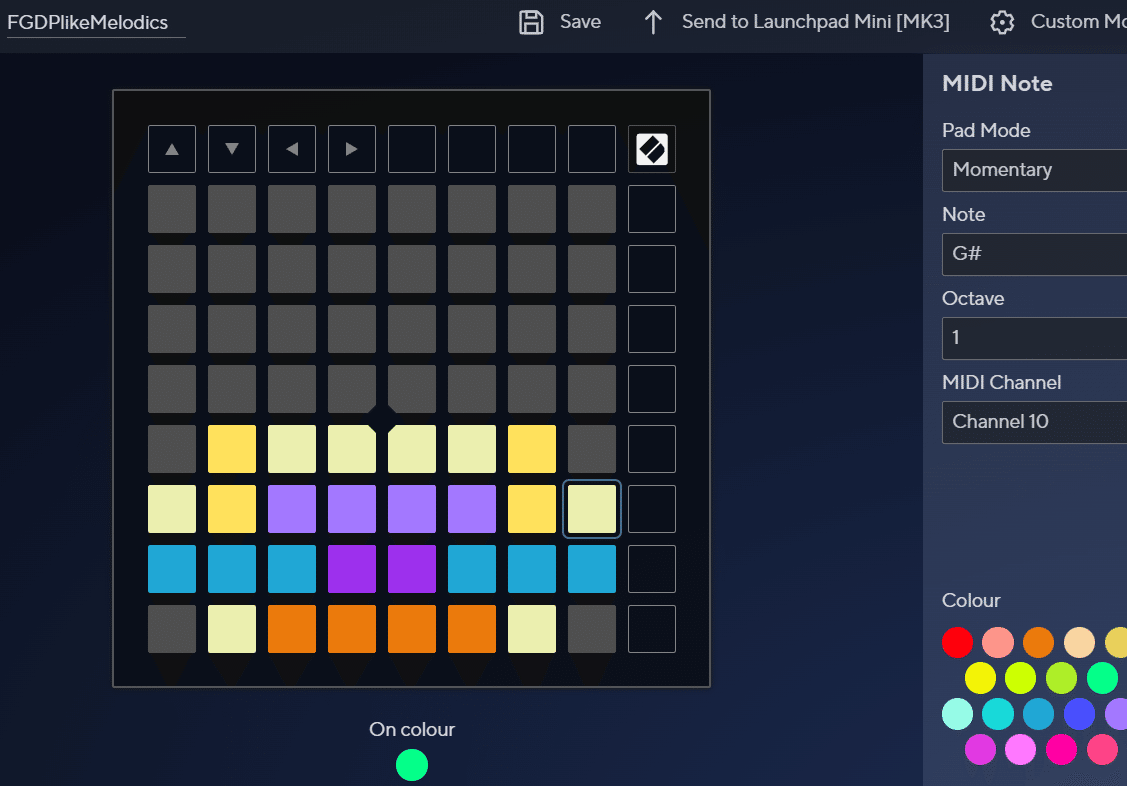Pick the yellow-green colour swatch
The height and width of the screenshot is (786, 1127).
1021,678
